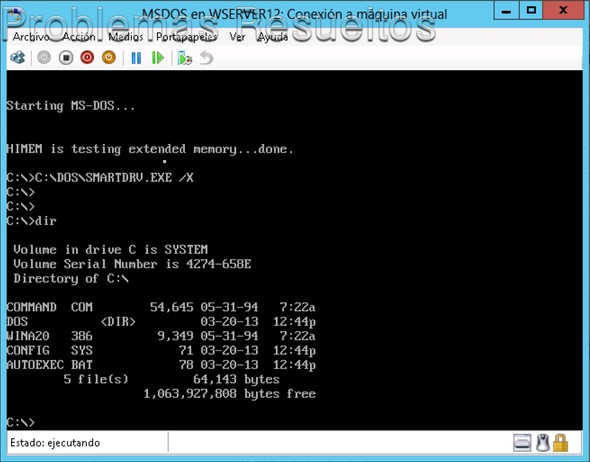This screenshot has width=590, height=462.
Task: Click the grayed Start VM button
Action: point(44,58)
